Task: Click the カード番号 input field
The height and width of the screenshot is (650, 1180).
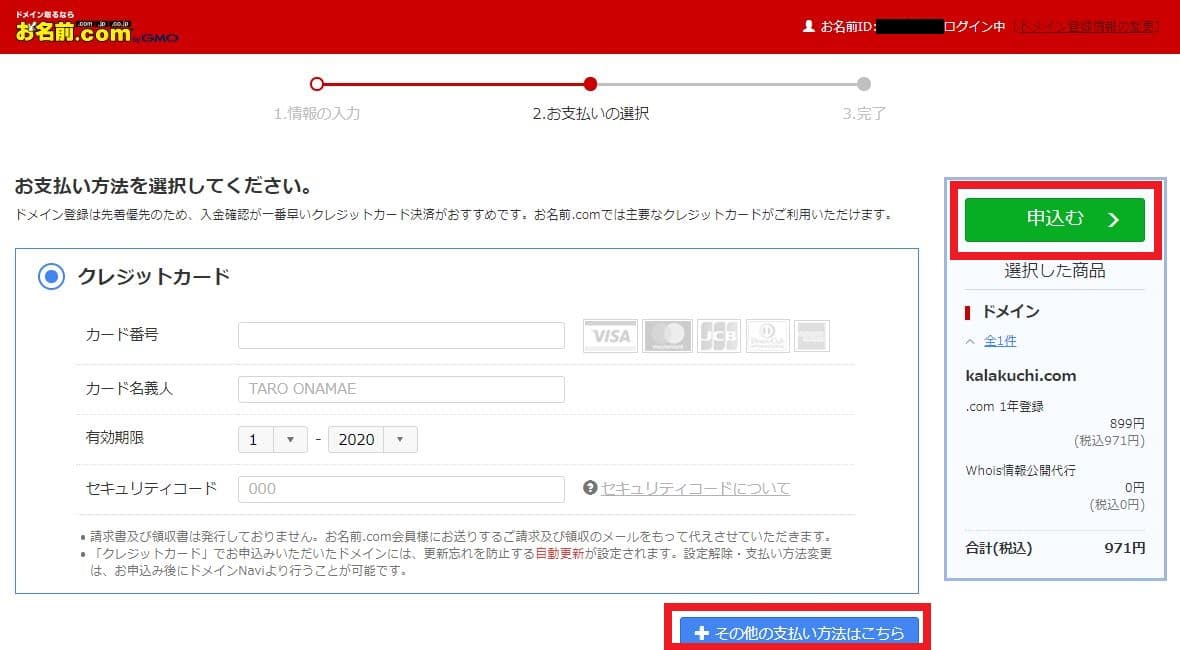Action: point(401,336)
